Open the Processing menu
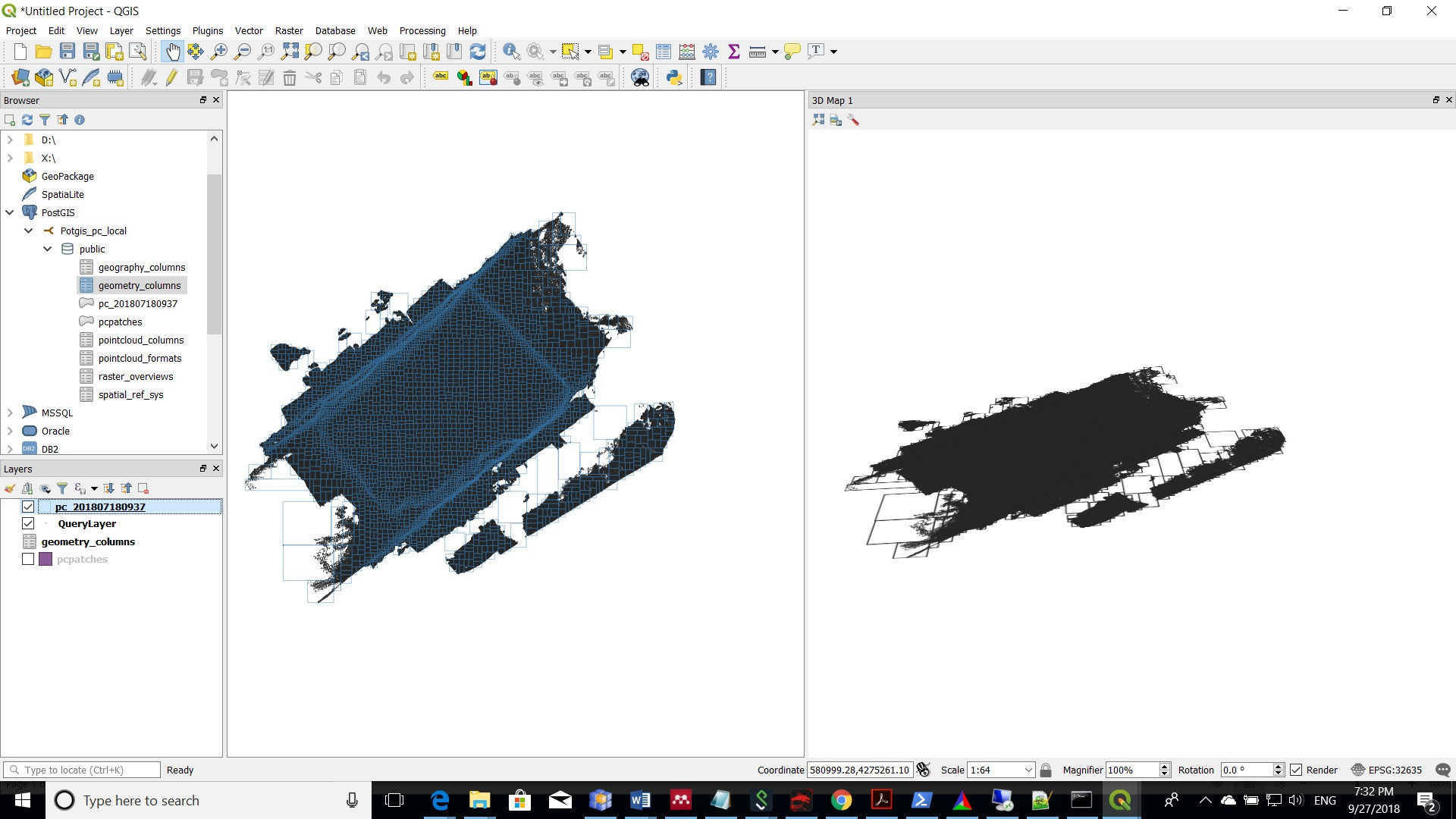1456x819 pixels. pyautogui.click(x=422, y=30)
